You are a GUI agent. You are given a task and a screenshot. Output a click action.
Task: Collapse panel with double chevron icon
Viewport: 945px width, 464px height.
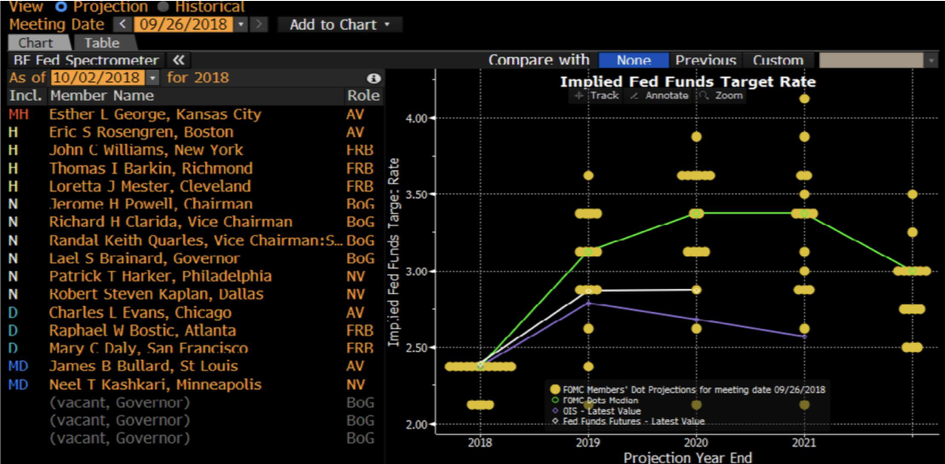point(178,61)
